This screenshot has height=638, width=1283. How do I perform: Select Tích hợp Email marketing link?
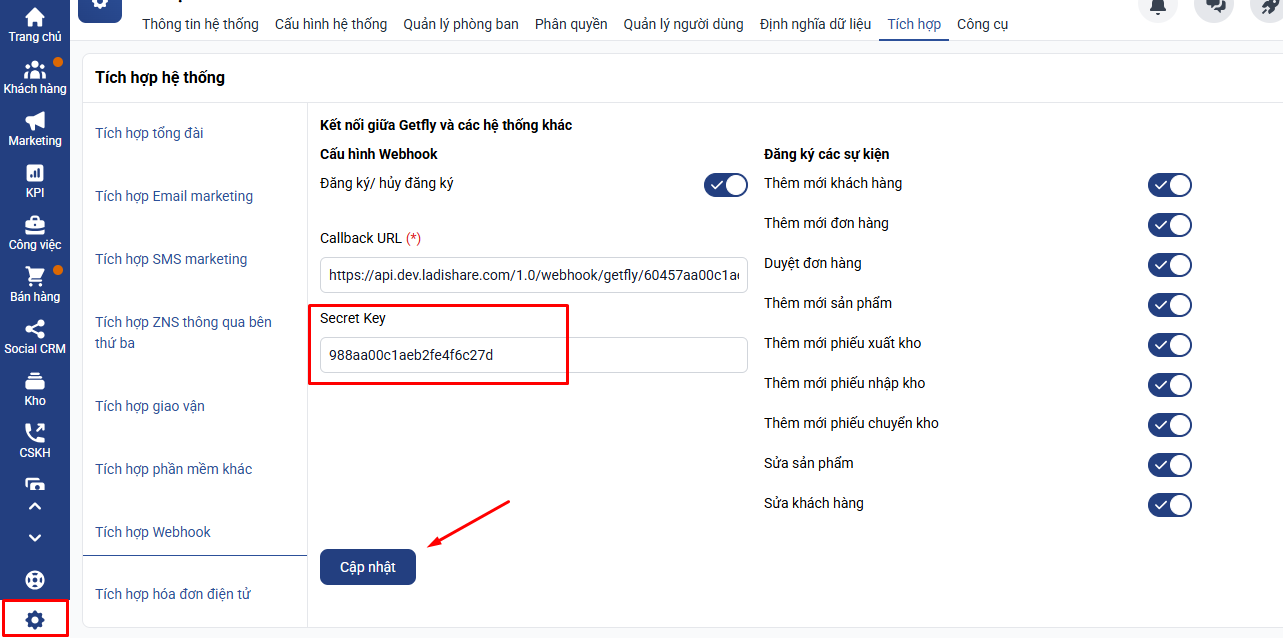pos(174,196)
